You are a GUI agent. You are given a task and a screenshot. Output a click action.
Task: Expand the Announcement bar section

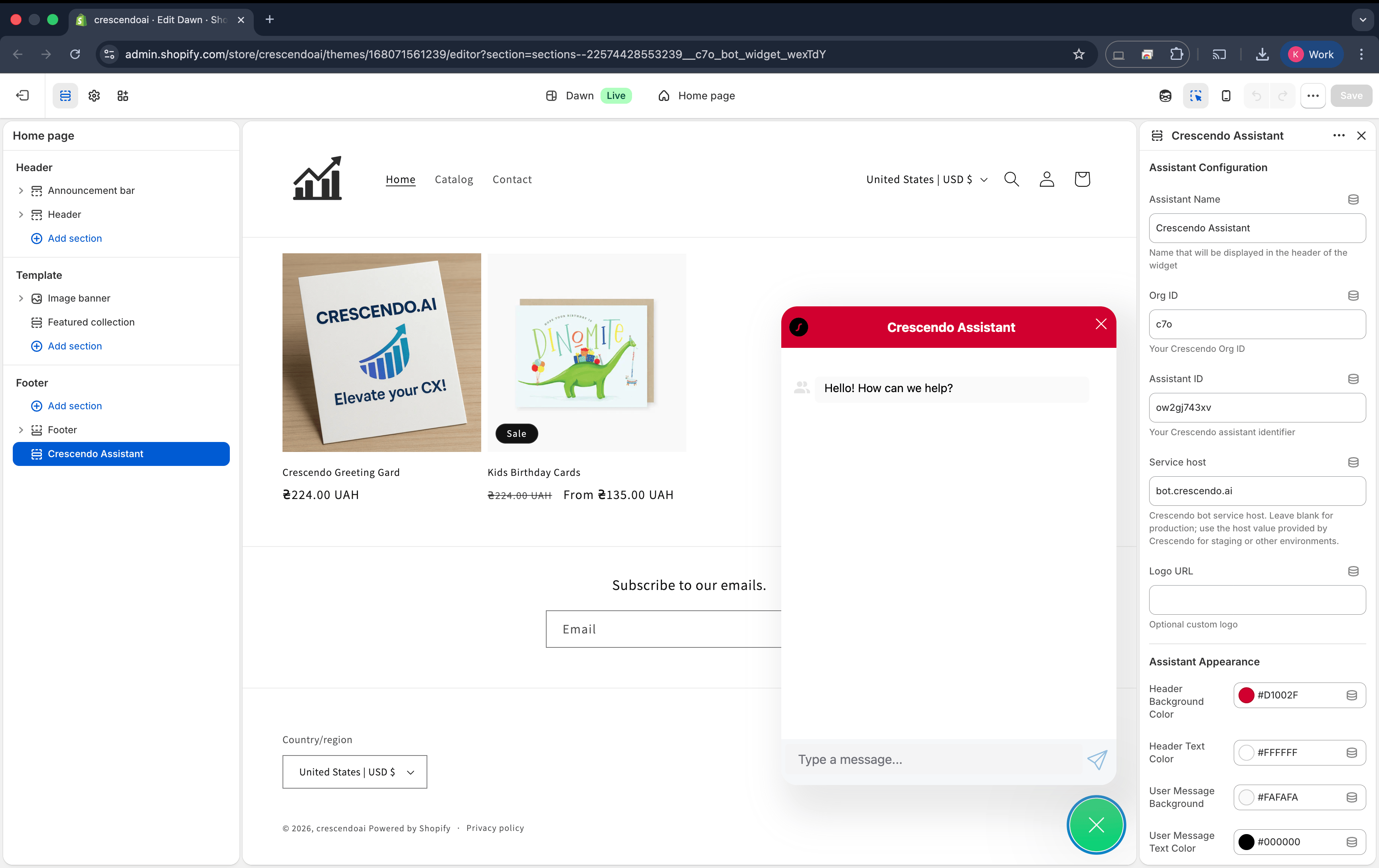pyautogui.click(x=21, y=191)
